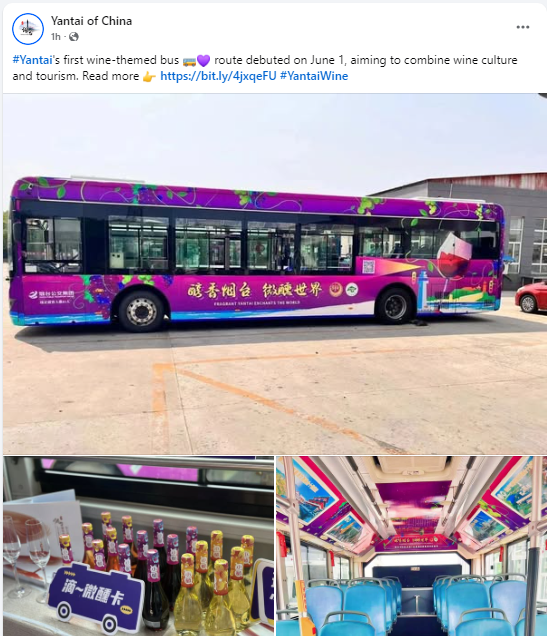Screen dimensions: 547x636
Task: Click the purple bus-shaped card sign
Action: click(96, 597)
